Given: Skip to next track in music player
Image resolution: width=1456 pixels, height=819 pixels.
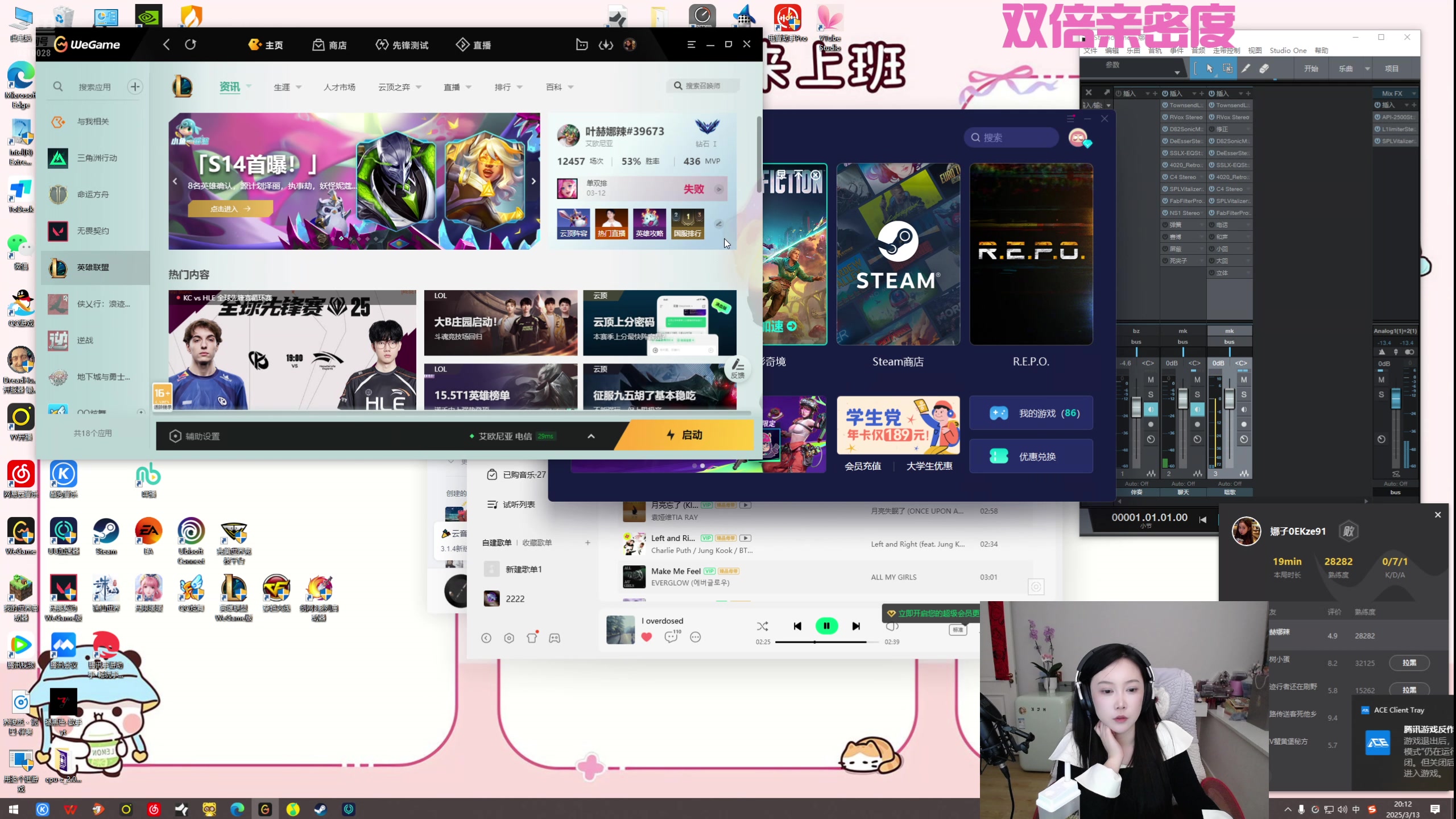Looking at the screenshot, I should [x=856, y=626].
